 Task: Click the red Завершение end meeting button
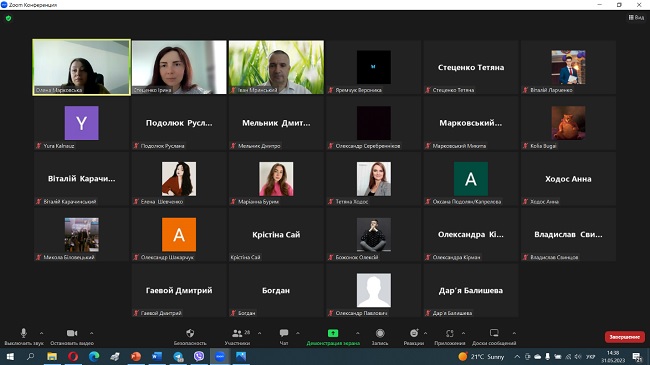pyautogui.click(x=625, y=337)
